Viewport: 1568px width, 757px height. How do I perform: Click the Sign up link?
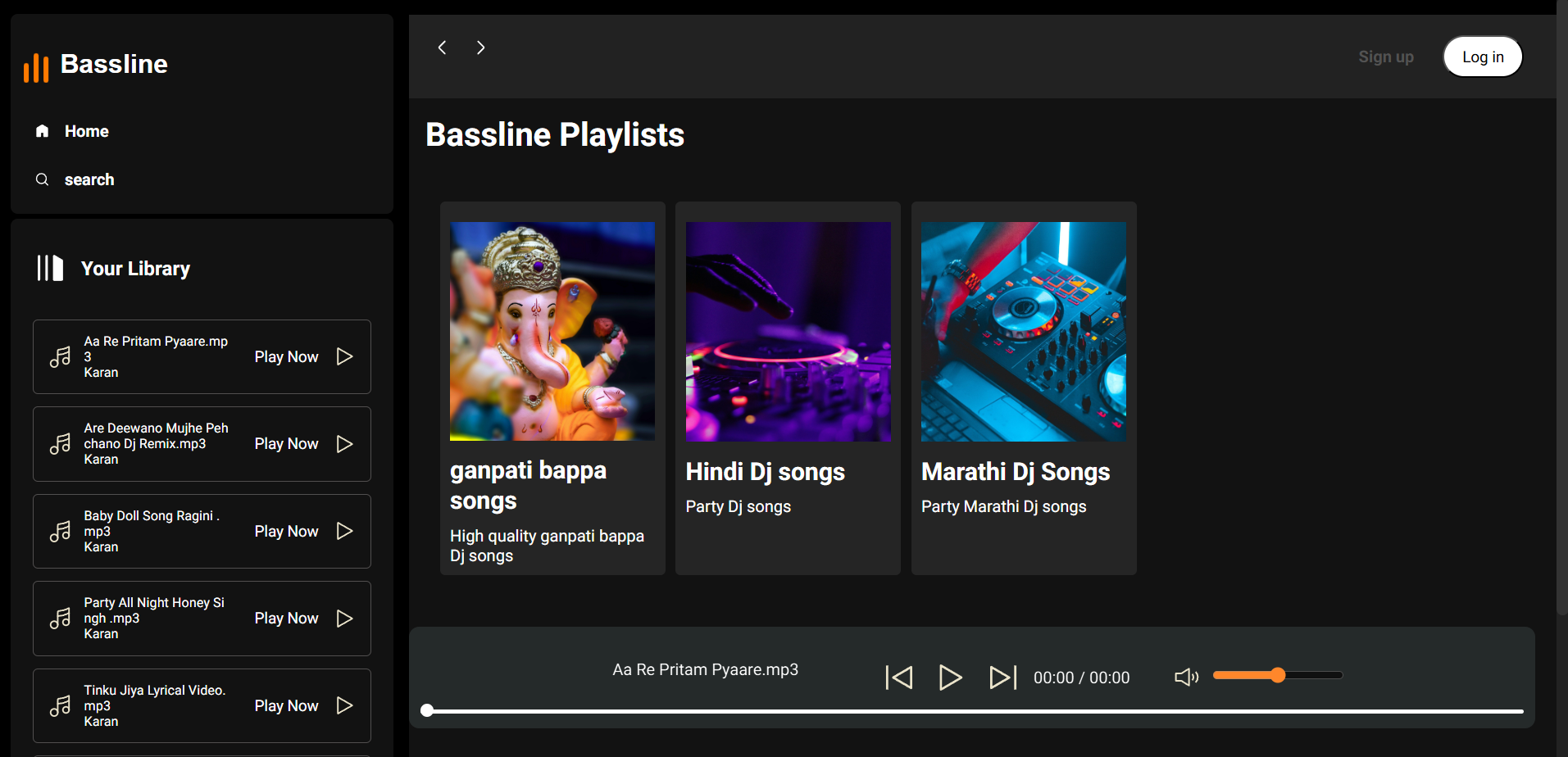point(1385,56)
